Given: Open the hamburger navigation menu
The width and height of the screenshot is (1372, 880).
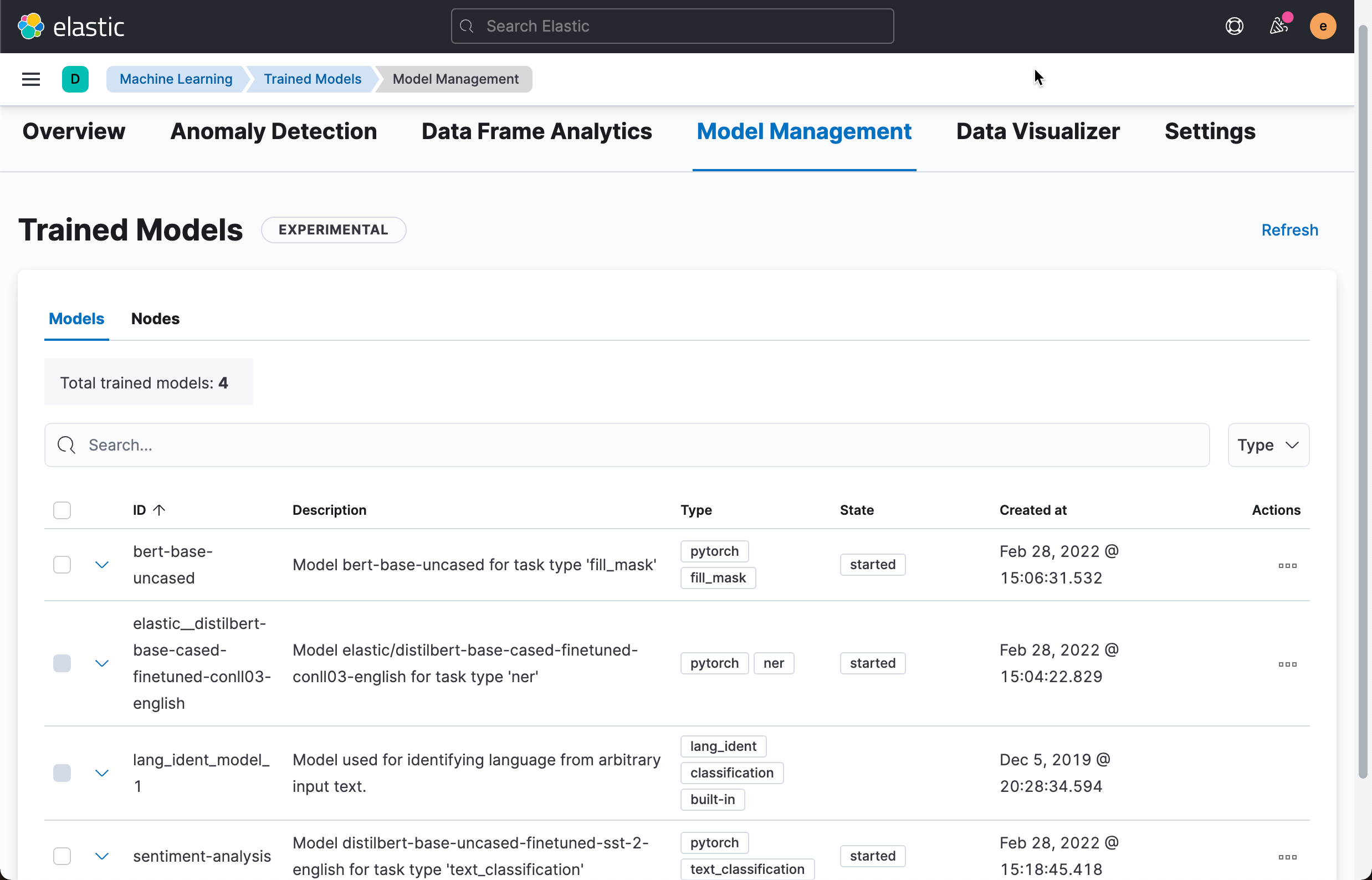Looking at the screenshot, I should 31,79.
